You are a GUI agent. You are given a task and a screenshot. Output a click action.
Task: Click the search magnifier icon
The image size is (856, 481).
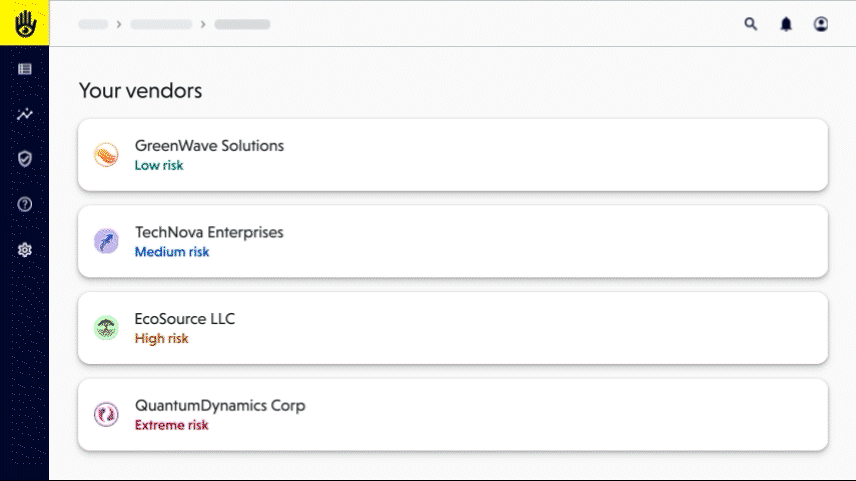[x=751, y=24]
